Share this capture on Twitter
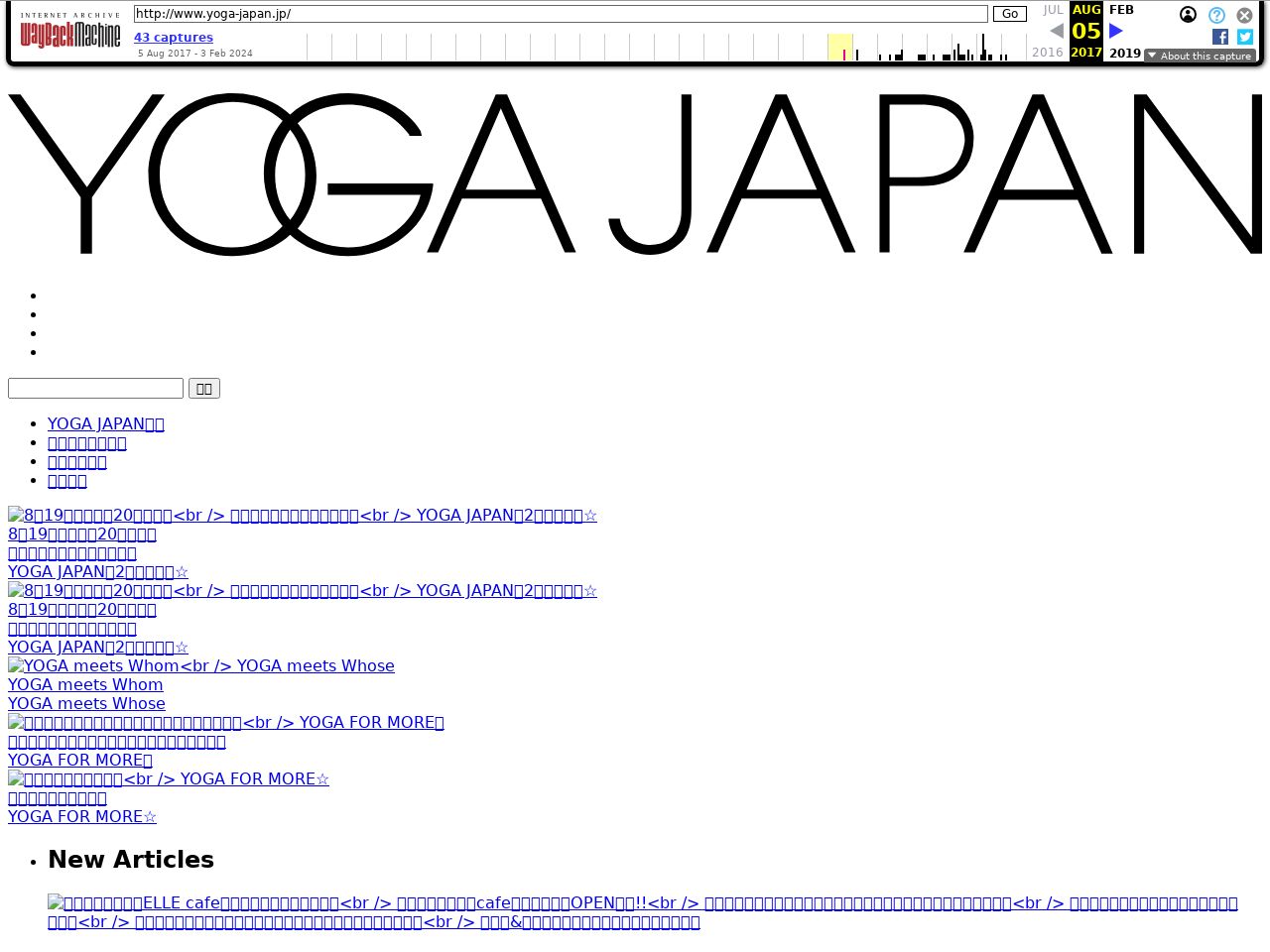The height and width of the screenshot is (952, 1270). [x=1245, y=37]
